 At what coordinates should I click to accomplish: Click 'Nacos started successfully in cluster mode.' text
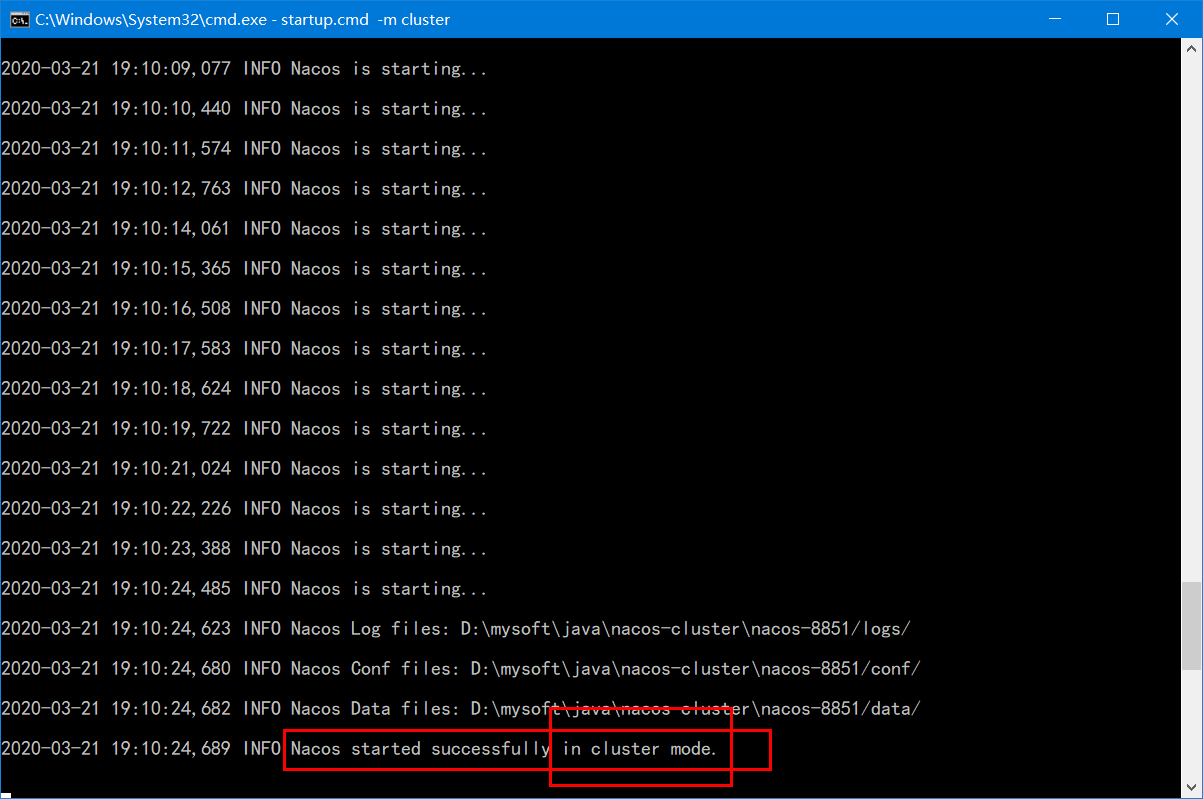point(504,749)
